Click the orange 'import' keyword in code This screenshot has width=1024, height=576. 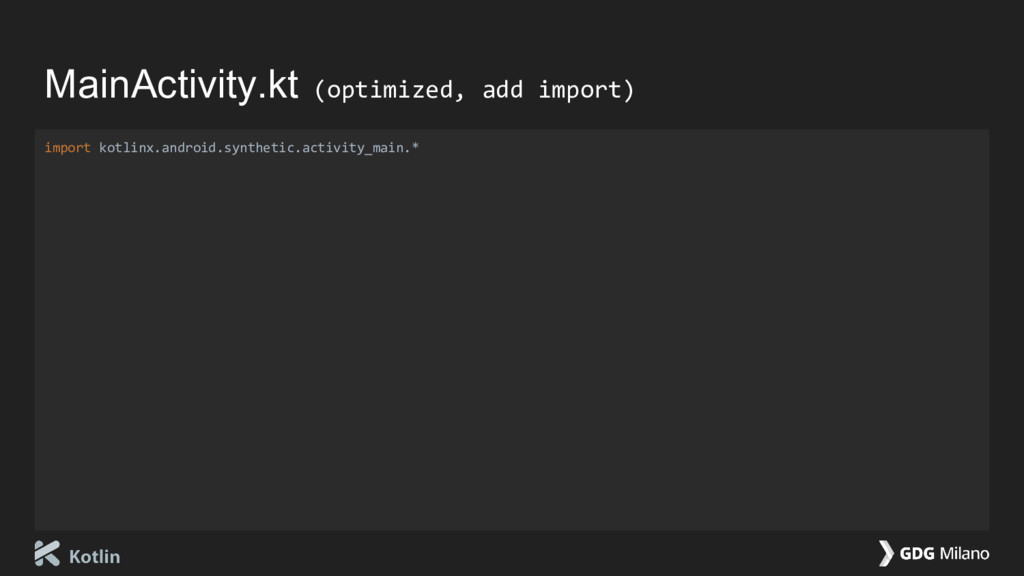pos(67,148)
